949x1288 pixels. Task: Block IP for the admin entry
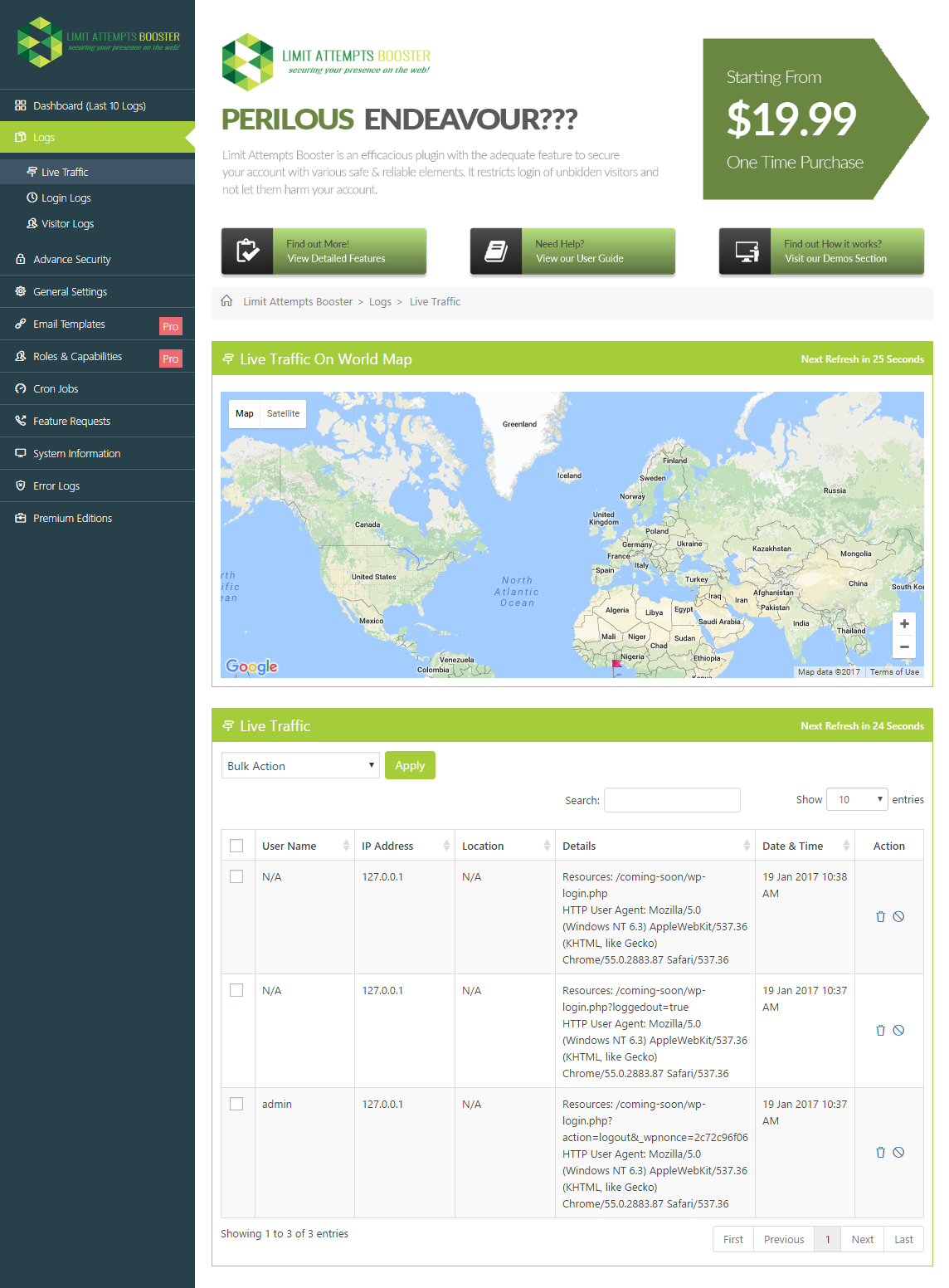pos(898,1152)
